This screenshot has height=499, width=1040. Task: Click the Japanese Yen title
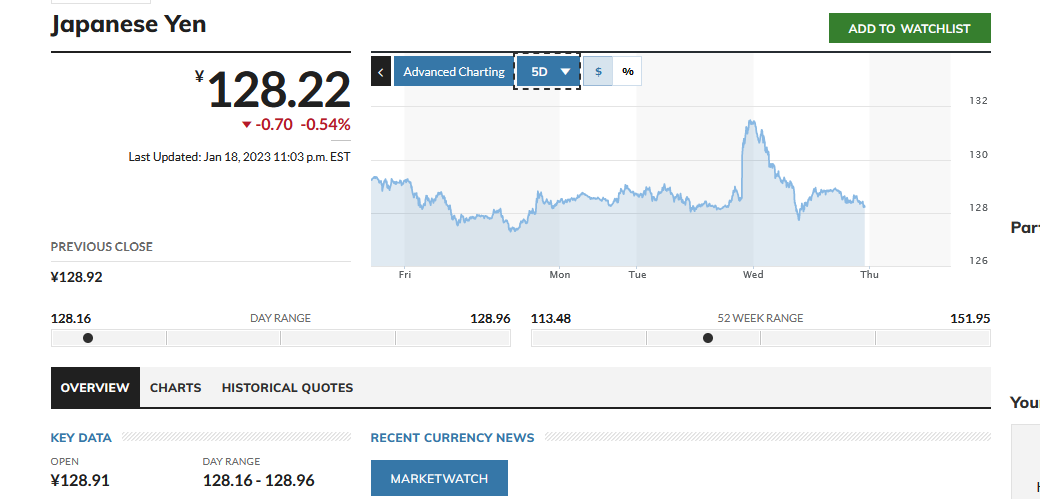(x=129, y=25)
